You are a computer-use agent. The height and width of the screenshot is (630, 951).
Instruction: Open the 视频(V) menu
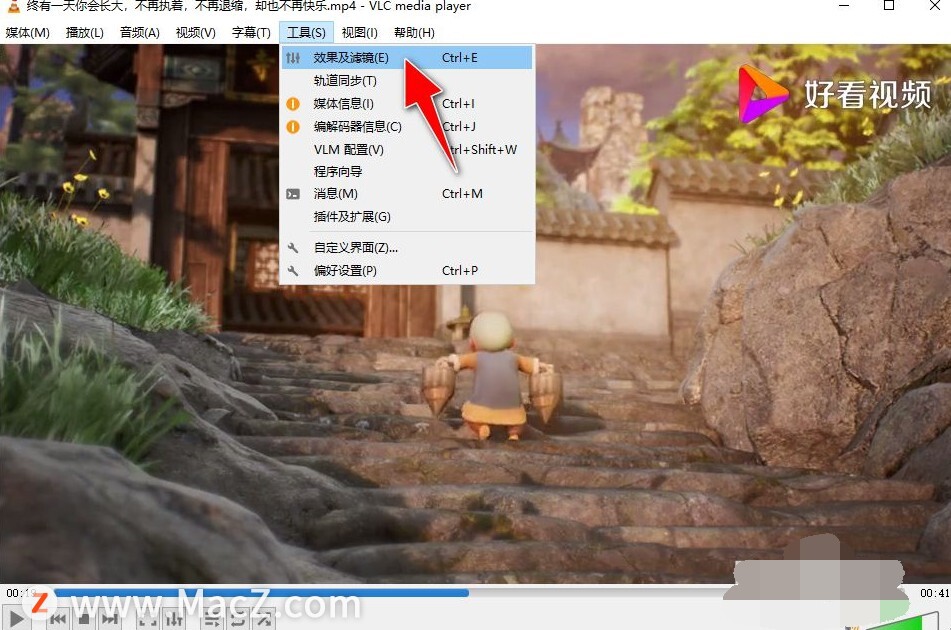[x=195, y=33]
